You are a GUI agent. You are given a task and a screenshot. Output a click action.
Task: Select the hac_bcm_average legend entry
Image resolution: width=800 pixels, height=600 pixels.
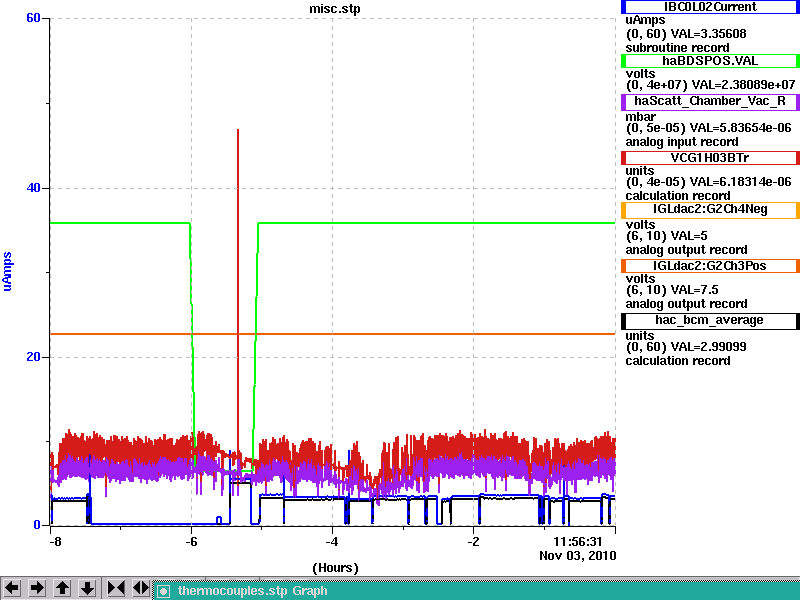[x=710, y=320]
